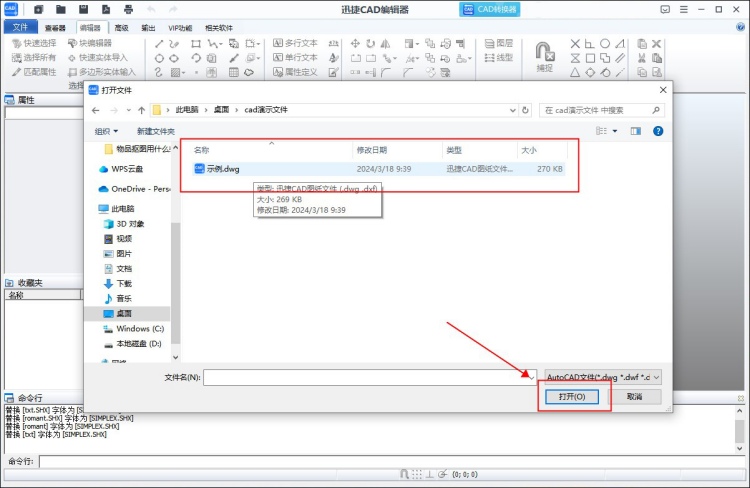The height and width of the screenshot is (488, 750).
Task: Select the 示例.dwg file
Action: pos(378,169)
